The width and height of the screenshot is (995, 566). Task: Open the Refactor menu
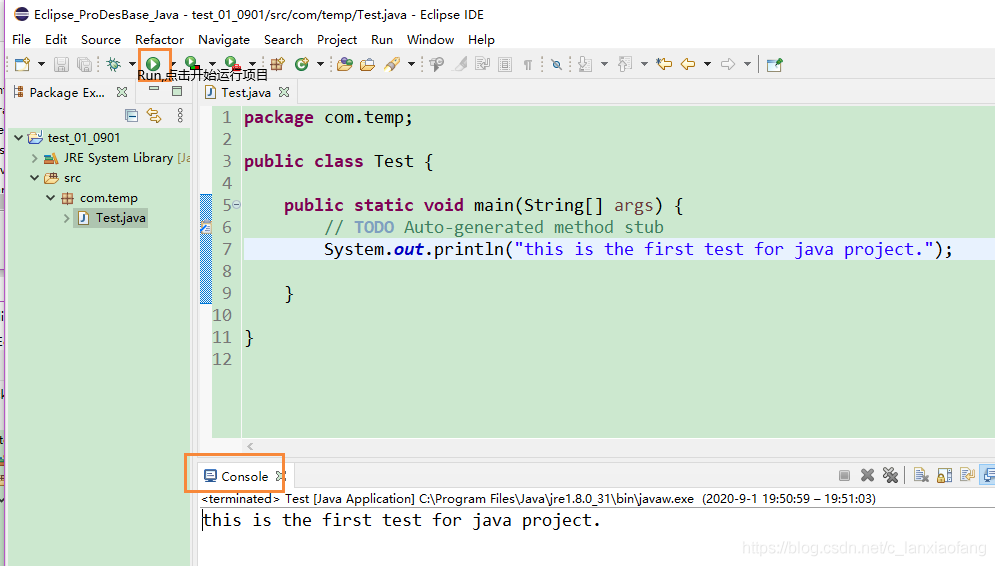coord(159,39)
